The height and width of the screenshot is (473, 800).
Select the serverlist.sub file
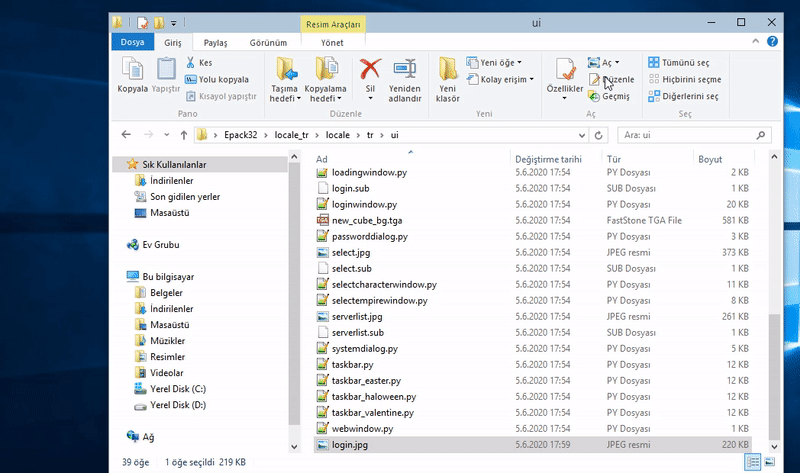click(358, 332)
